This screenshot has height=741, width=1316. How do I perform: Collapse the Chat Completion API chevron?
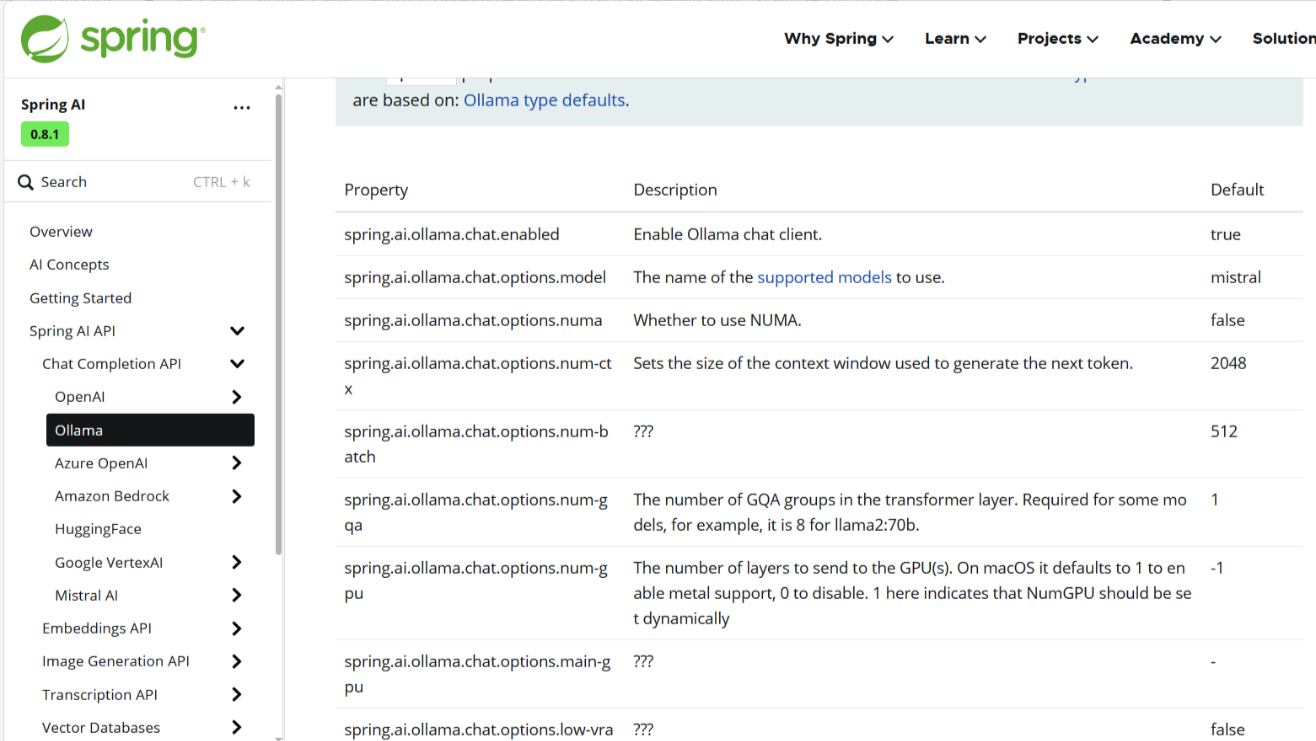point(237,364)
